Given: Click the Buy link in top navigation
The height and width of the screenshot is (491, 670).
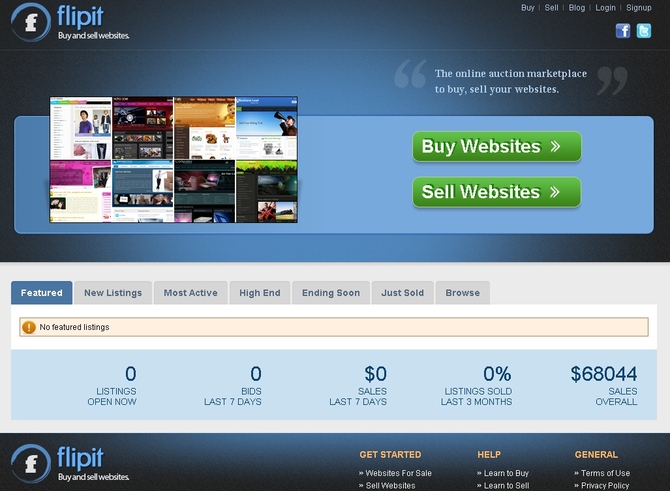Looking at the screenshot, I should click(x=528, y=8).
